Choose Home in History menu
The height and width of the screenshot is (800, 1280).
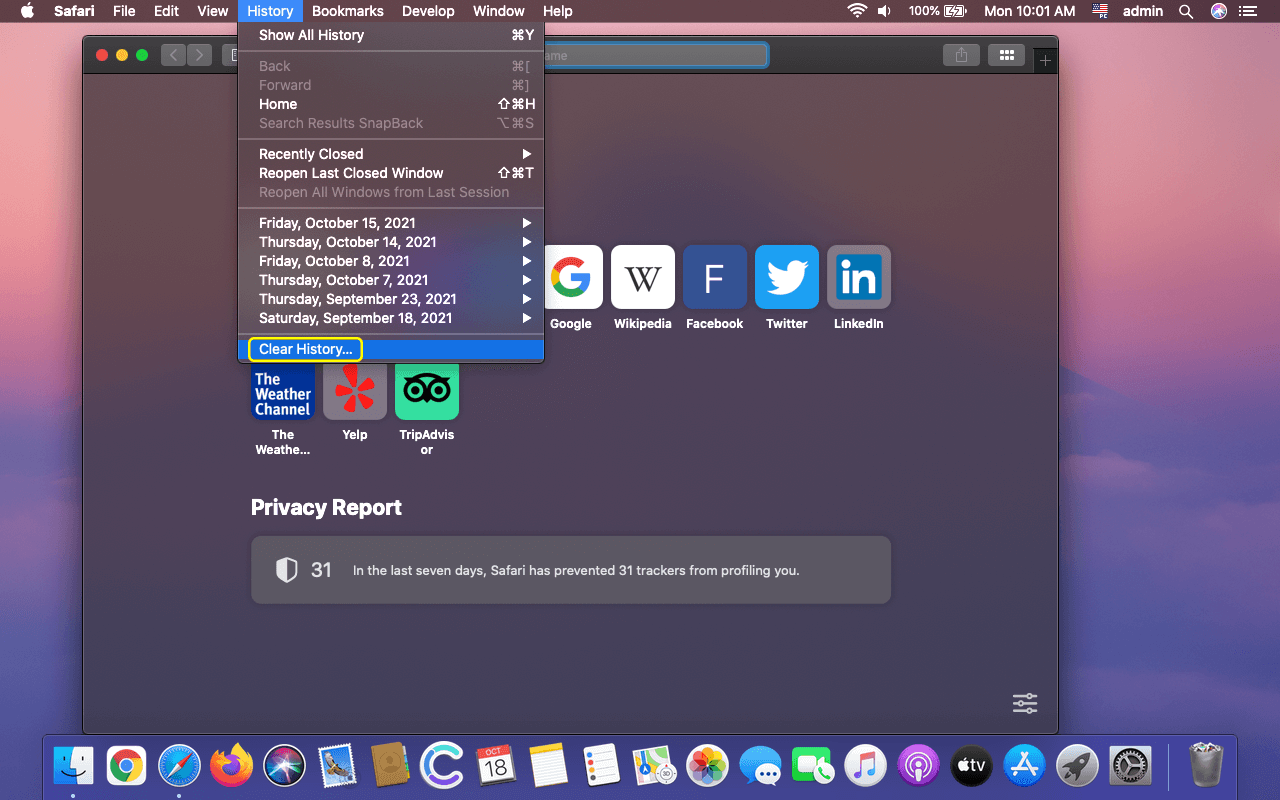pyautogui.click(x=391, y=104)
